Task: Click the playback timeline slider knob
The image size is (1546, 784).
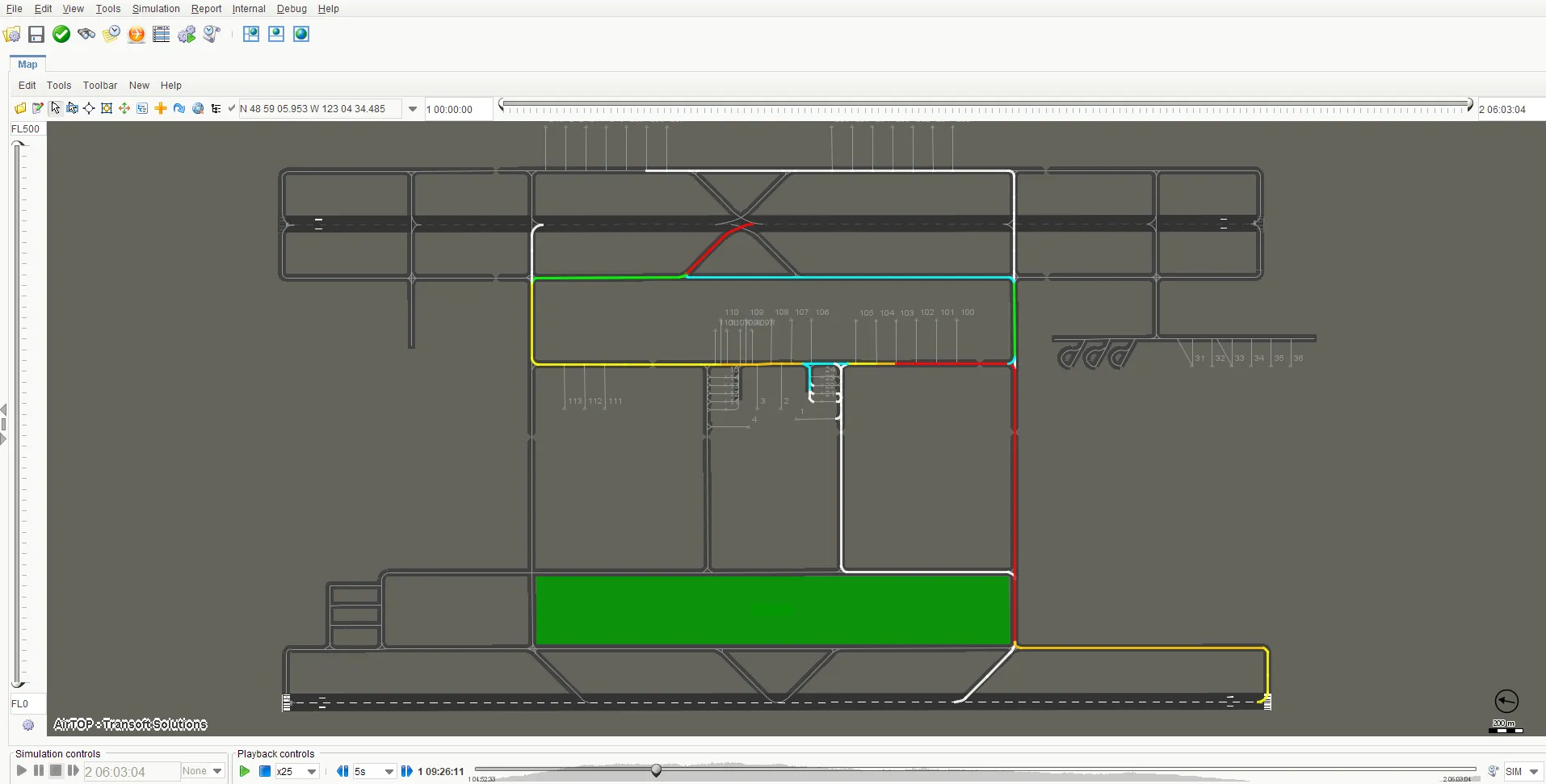Action: click(x=657, y=770)
